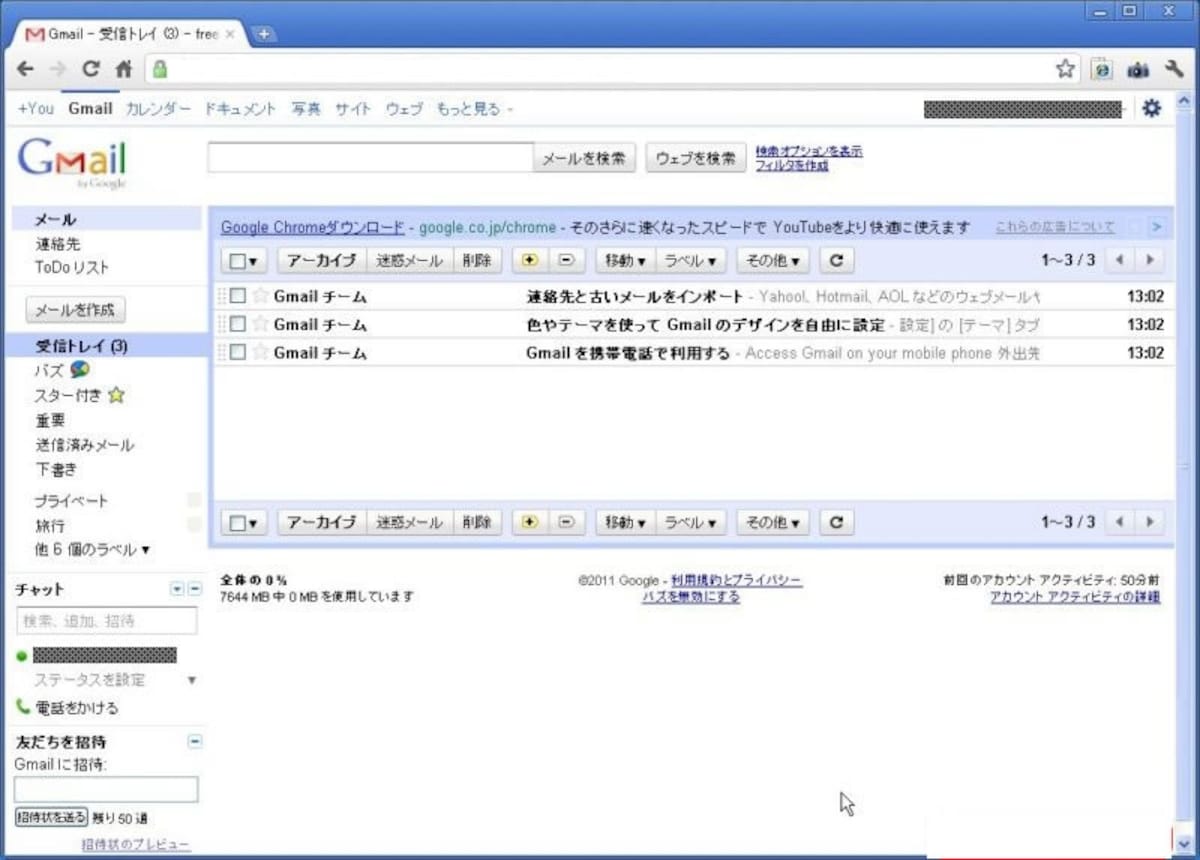
Task: Star the Gmail を携帯電話で利用する message
Action: (x=260, y=352)
